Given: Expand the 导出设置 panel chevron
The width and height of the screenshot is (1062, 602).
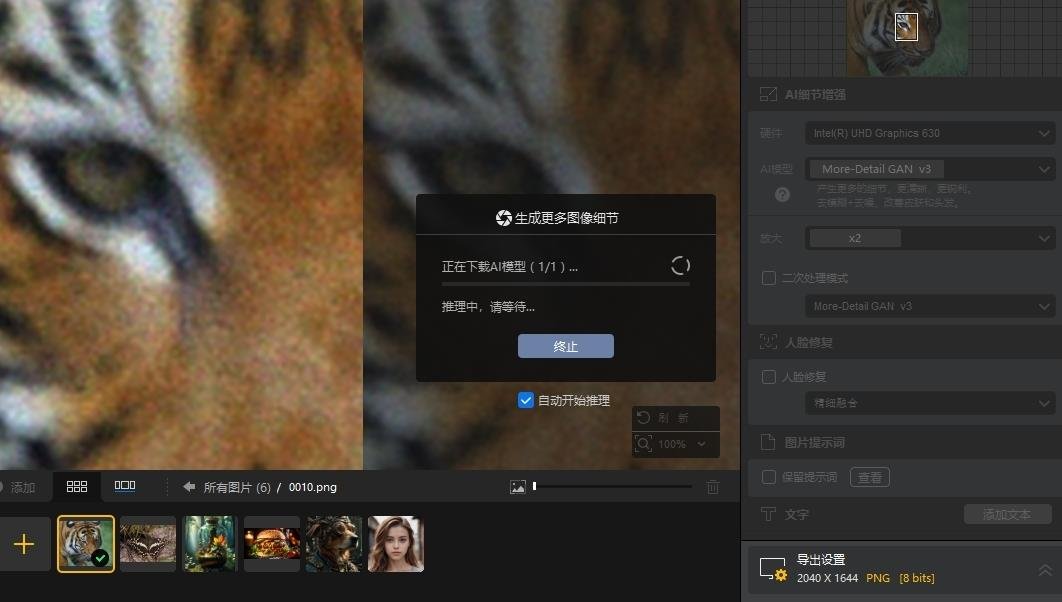Looking at the screenshot, I should (x=1045, y=571).
